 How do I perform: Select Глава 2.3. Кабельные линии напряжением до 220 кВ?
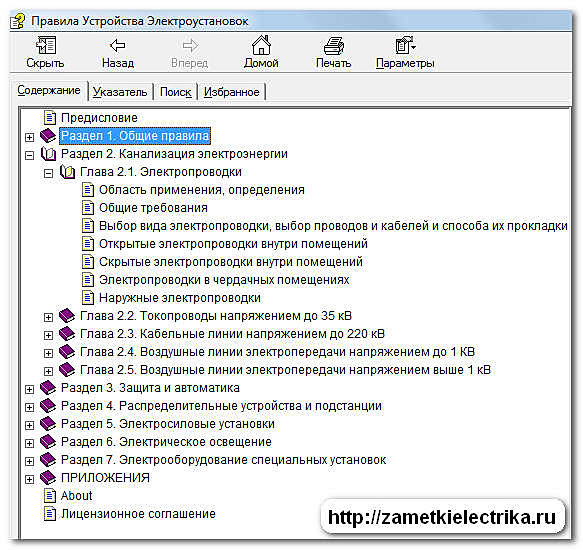tap(232, 334)
